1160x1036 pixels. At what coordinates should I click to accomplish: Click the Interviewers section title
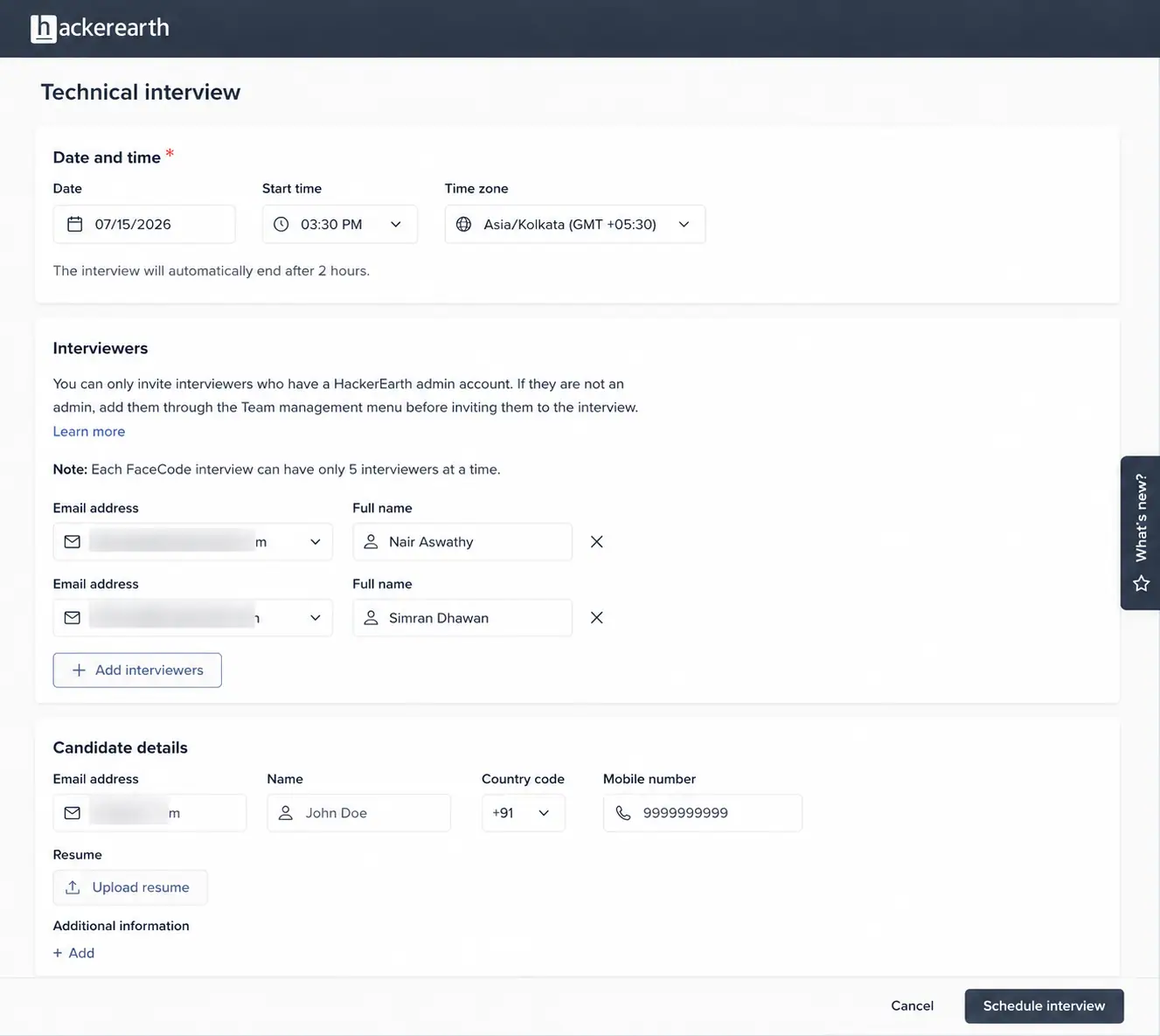click(101, 348)
